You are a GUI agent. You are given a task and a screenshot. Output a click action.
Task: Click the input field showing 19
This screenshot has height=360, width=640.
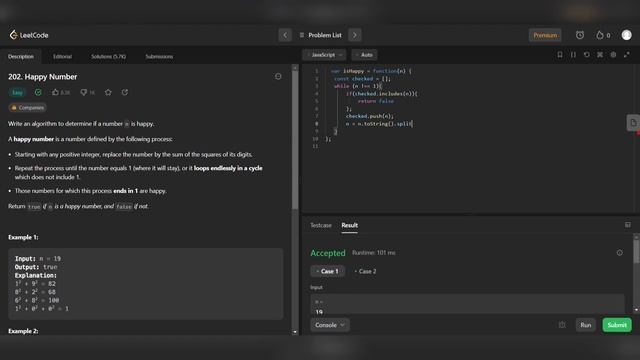tap(467, 304)
